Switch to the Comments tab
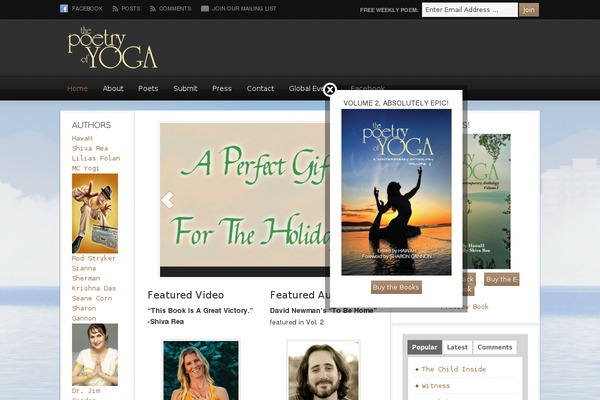 click(x=495, y=347)
